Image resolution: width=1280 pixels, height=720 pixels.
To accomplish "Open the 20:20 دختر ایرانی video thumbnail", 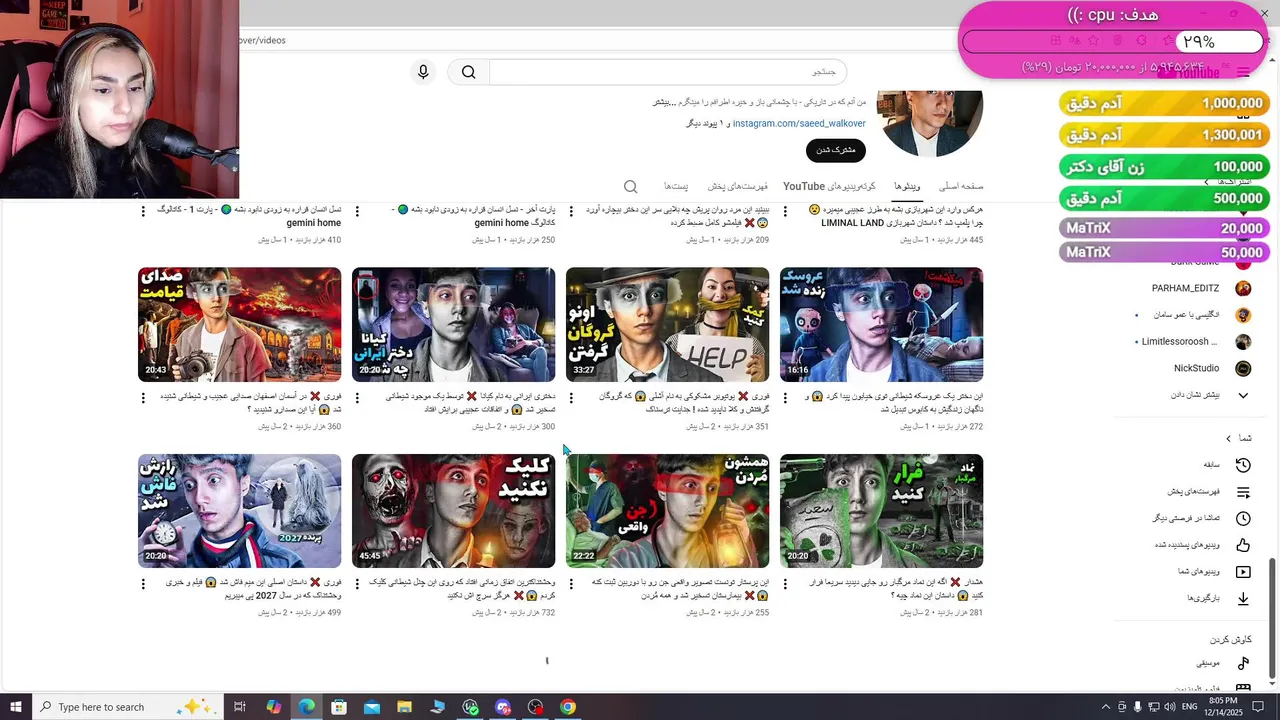I will click(x=454, y=324).
